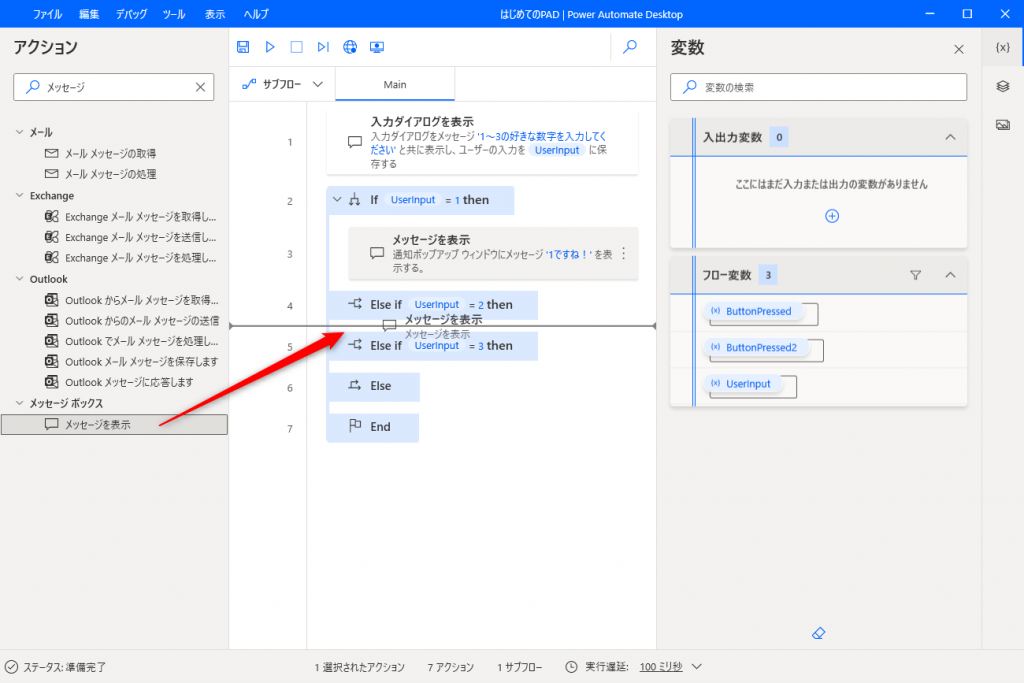1024x683 pixels.
Task: Run the flow with the play icon
Action: point(270,47)
